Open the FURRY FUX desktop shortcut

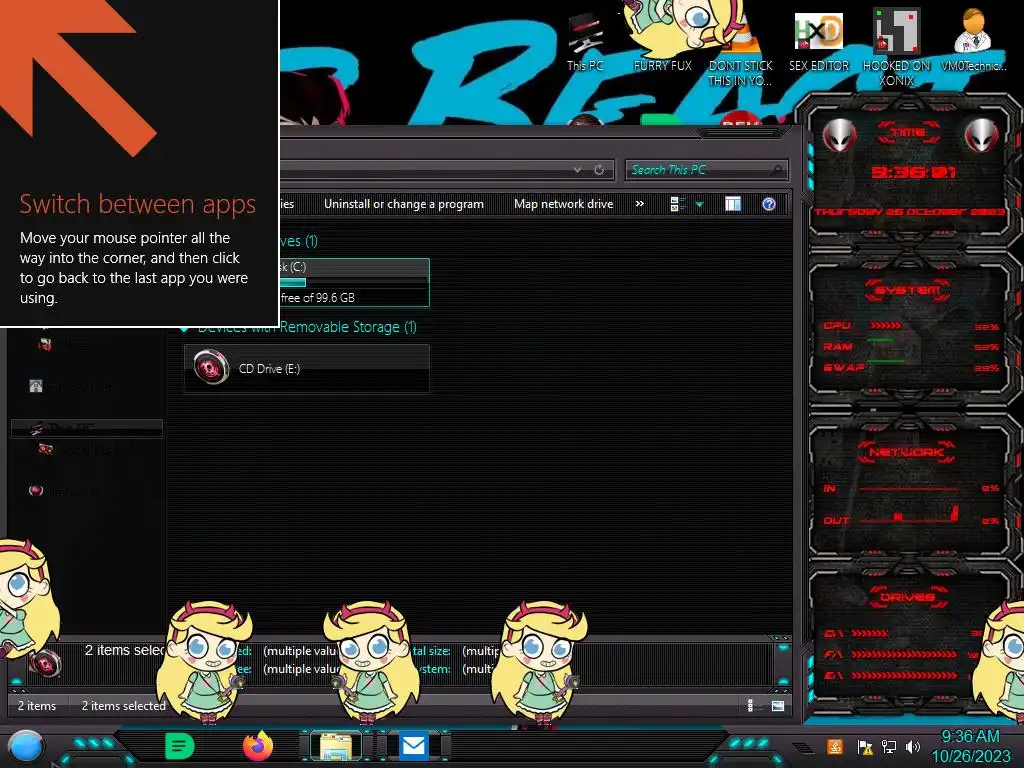[662, 39]
